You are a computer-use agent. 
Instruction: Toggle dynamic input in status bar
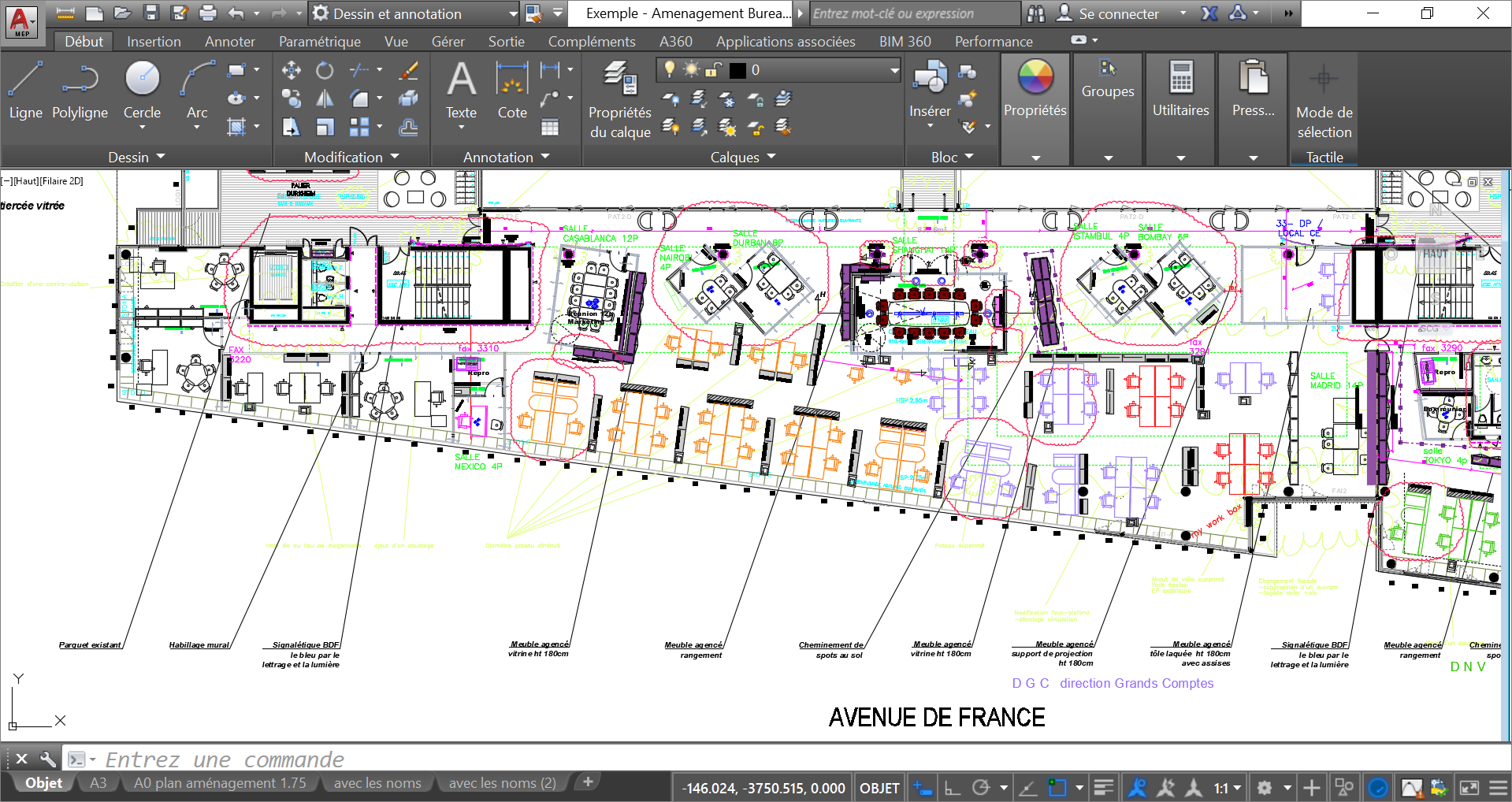pyautogui.click(x=923, y=788)
